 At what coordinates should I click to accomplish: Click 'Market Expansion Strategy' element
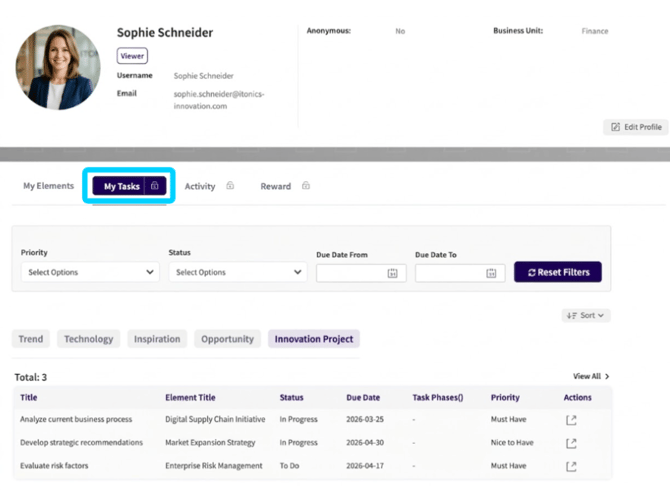click(210, 442)
